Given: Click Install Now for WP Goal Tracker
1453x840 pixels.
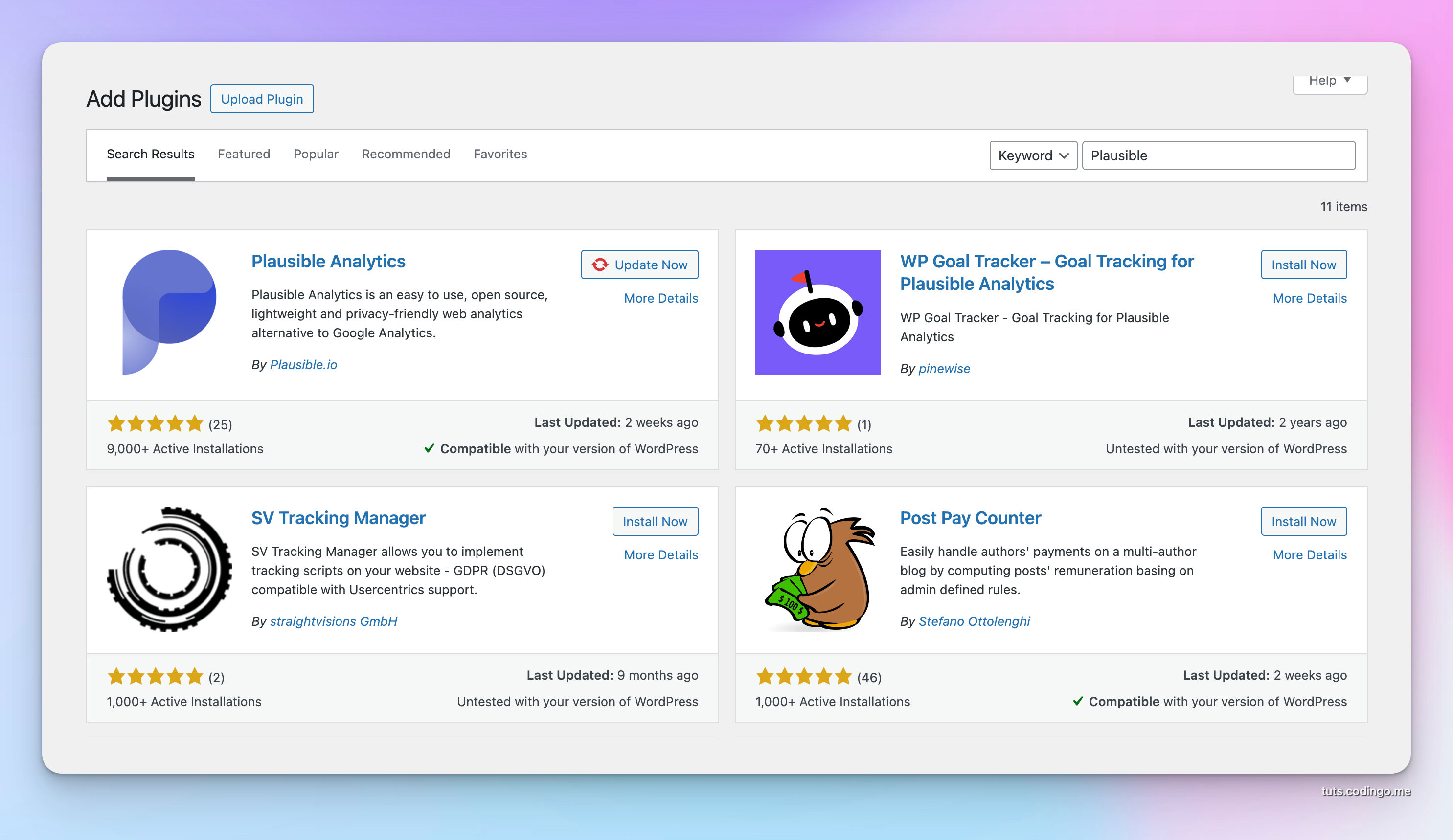Looking at the screenshot, I should point(1303,265).
